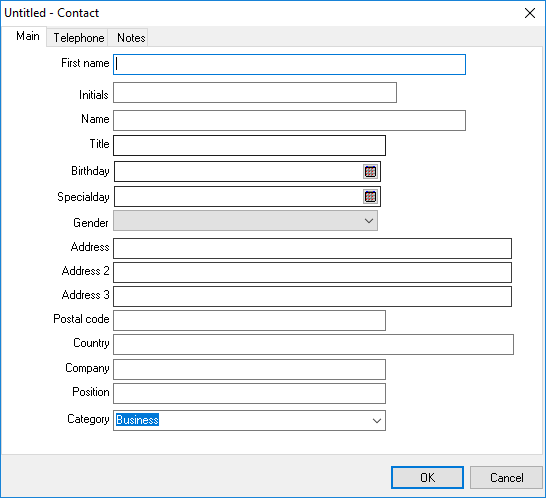Open the Specialday calendar picker icon

click(370, 196)
